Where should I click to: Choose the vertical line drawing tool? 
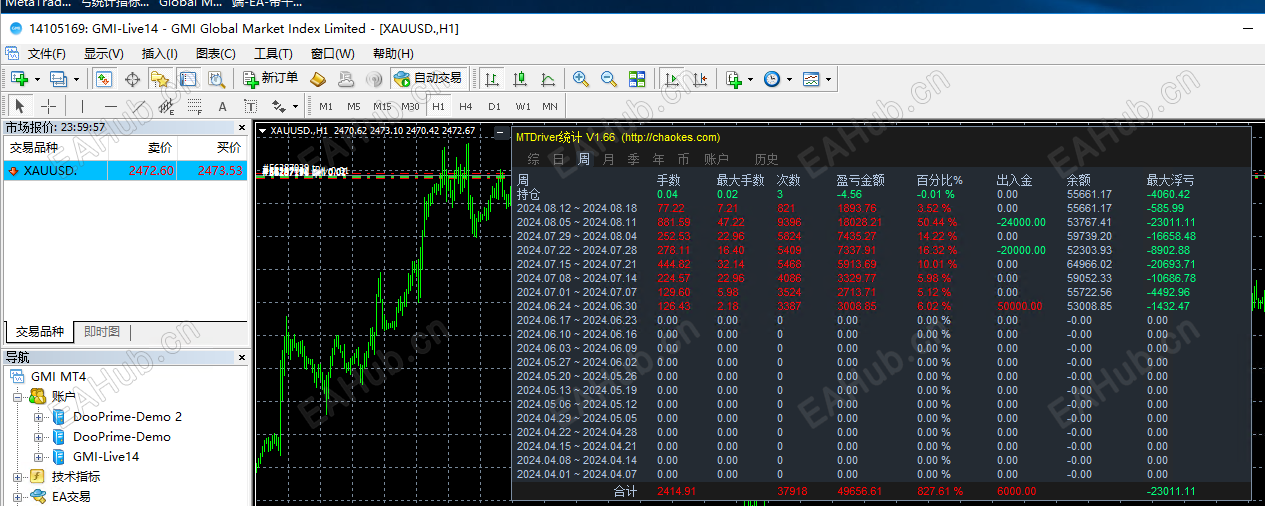pyautogui.click(x=83, y=106)
